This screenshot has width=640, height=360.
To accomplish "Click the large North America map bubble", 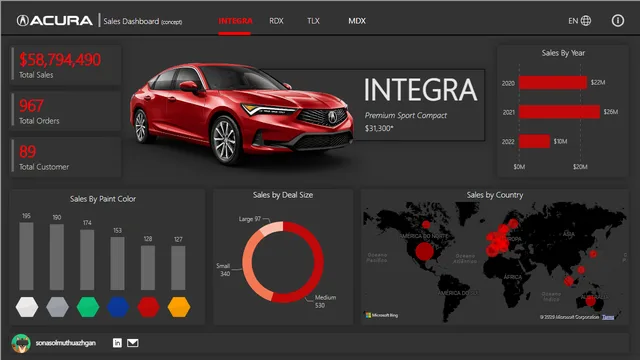I will tap(424, 251).
